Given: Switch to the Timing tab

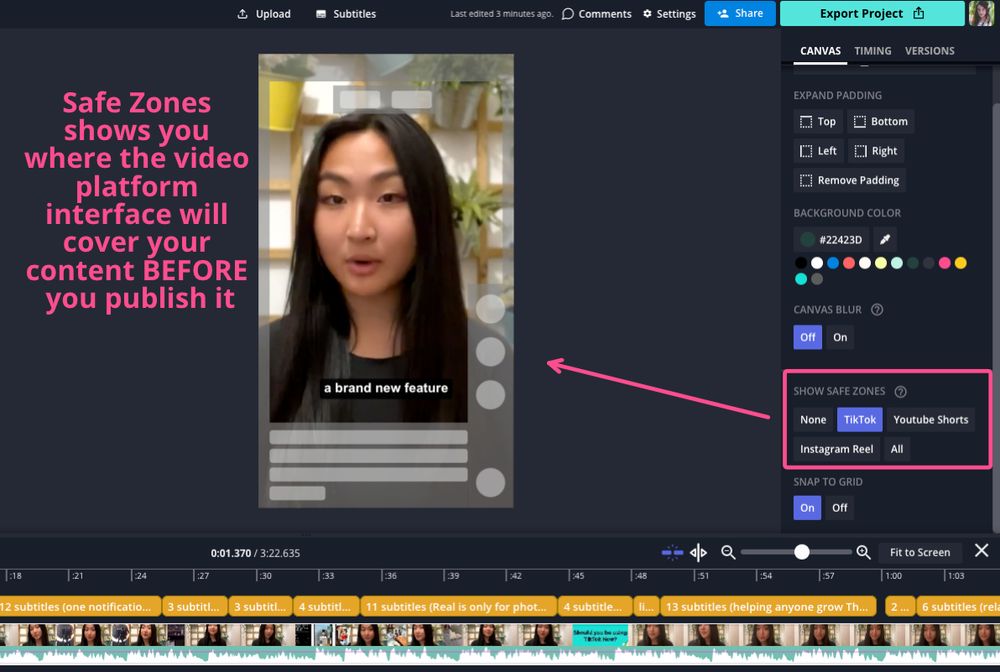Looking at the screenshot, I should [x=872, y=50].
